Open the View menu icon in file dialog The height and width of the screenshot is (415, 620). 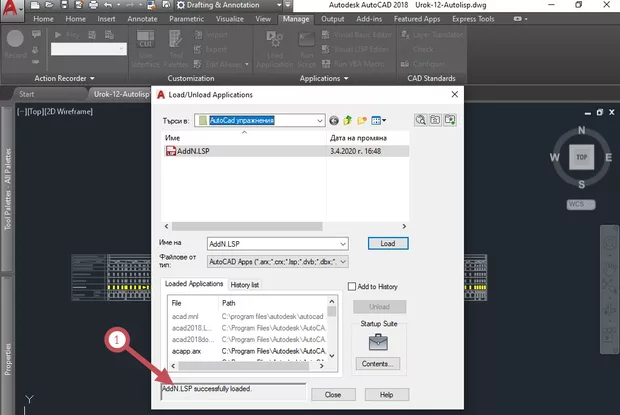point(379,120)
